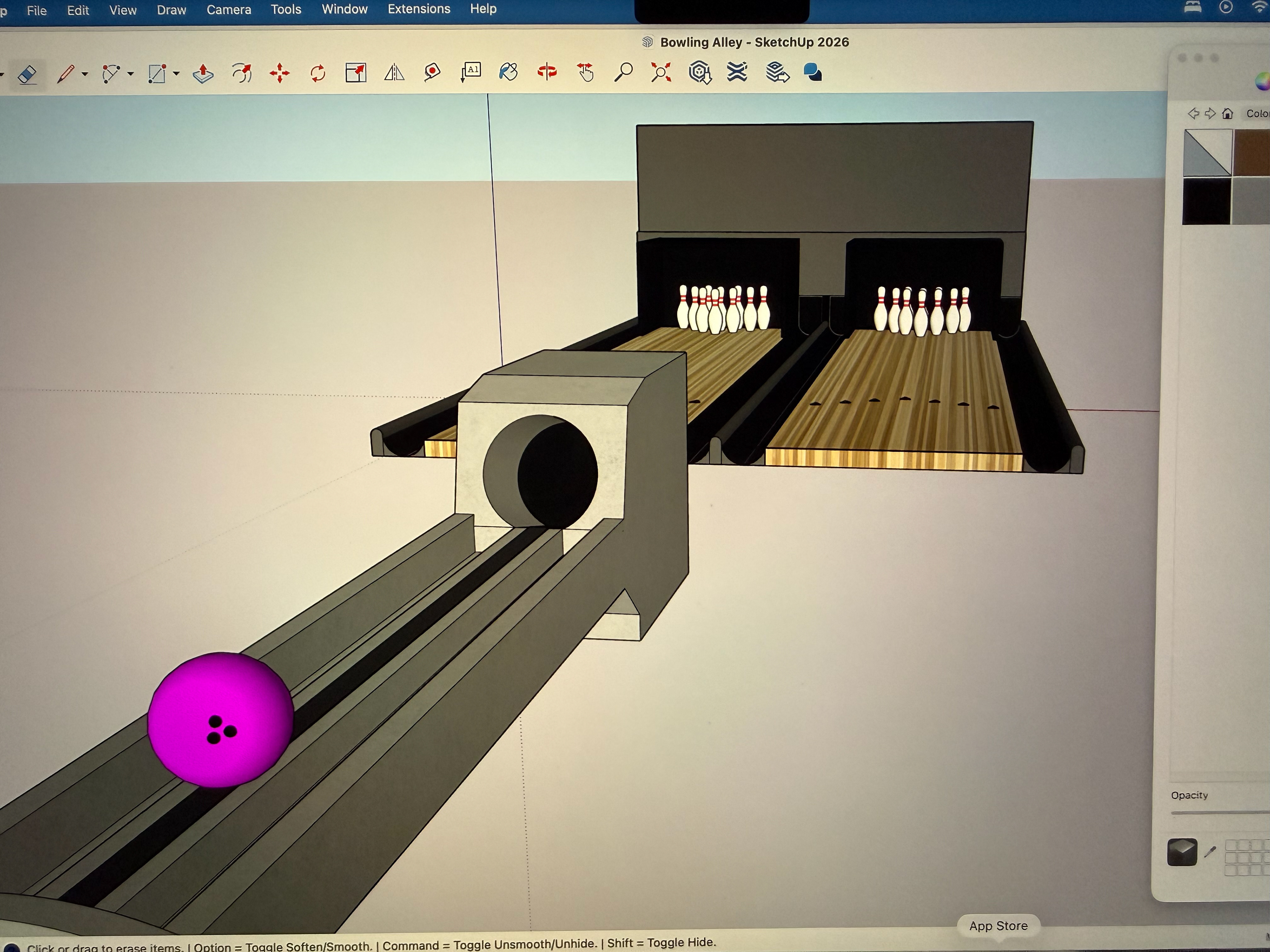Select the Paint Bucket tool

[508, 72]
